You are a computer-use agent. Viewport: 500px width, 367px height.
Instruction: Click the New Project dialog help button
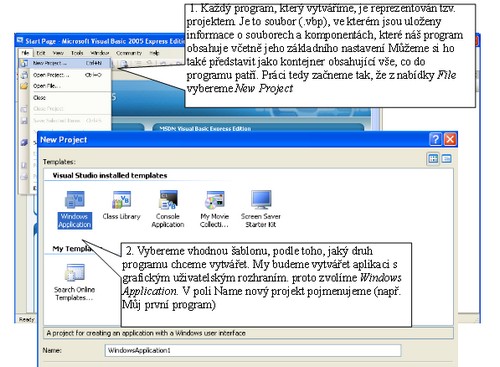tap(435, 139)
